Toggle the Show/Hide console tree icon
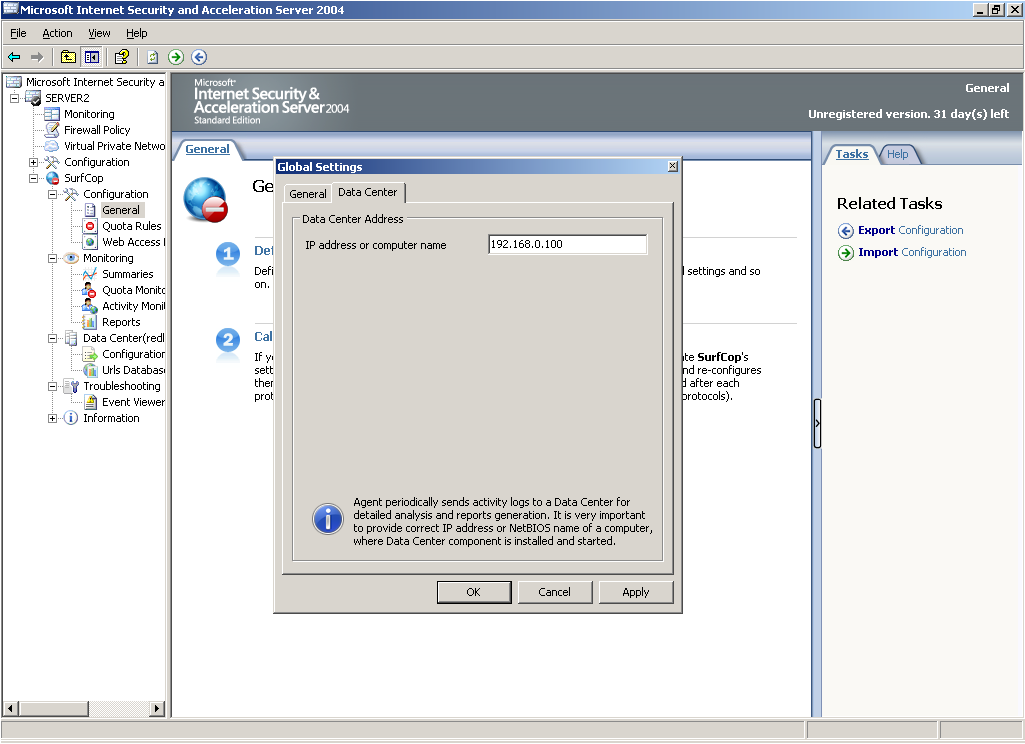This screenshot has height=744, width=1025. click(x=92, y=57)
